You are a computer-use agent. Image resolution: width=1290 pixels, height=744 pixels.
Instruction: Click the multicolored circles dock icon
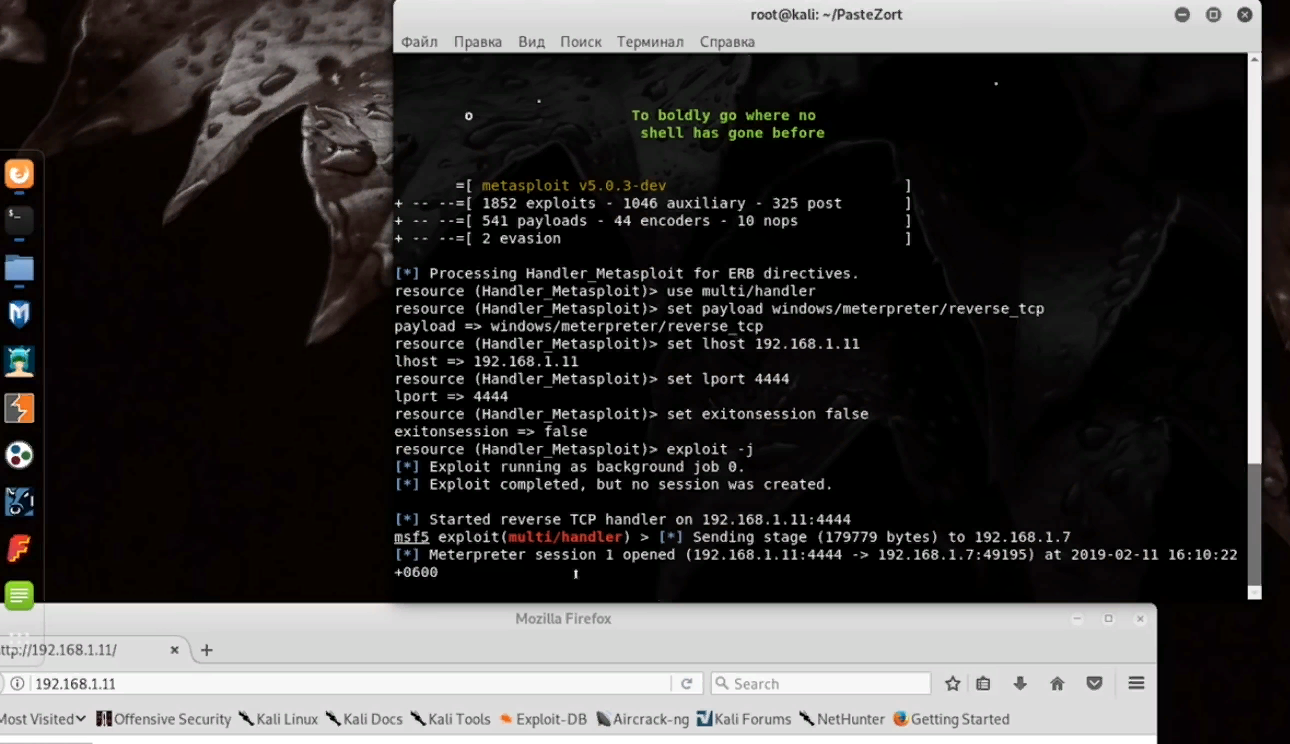coord(19,455)
